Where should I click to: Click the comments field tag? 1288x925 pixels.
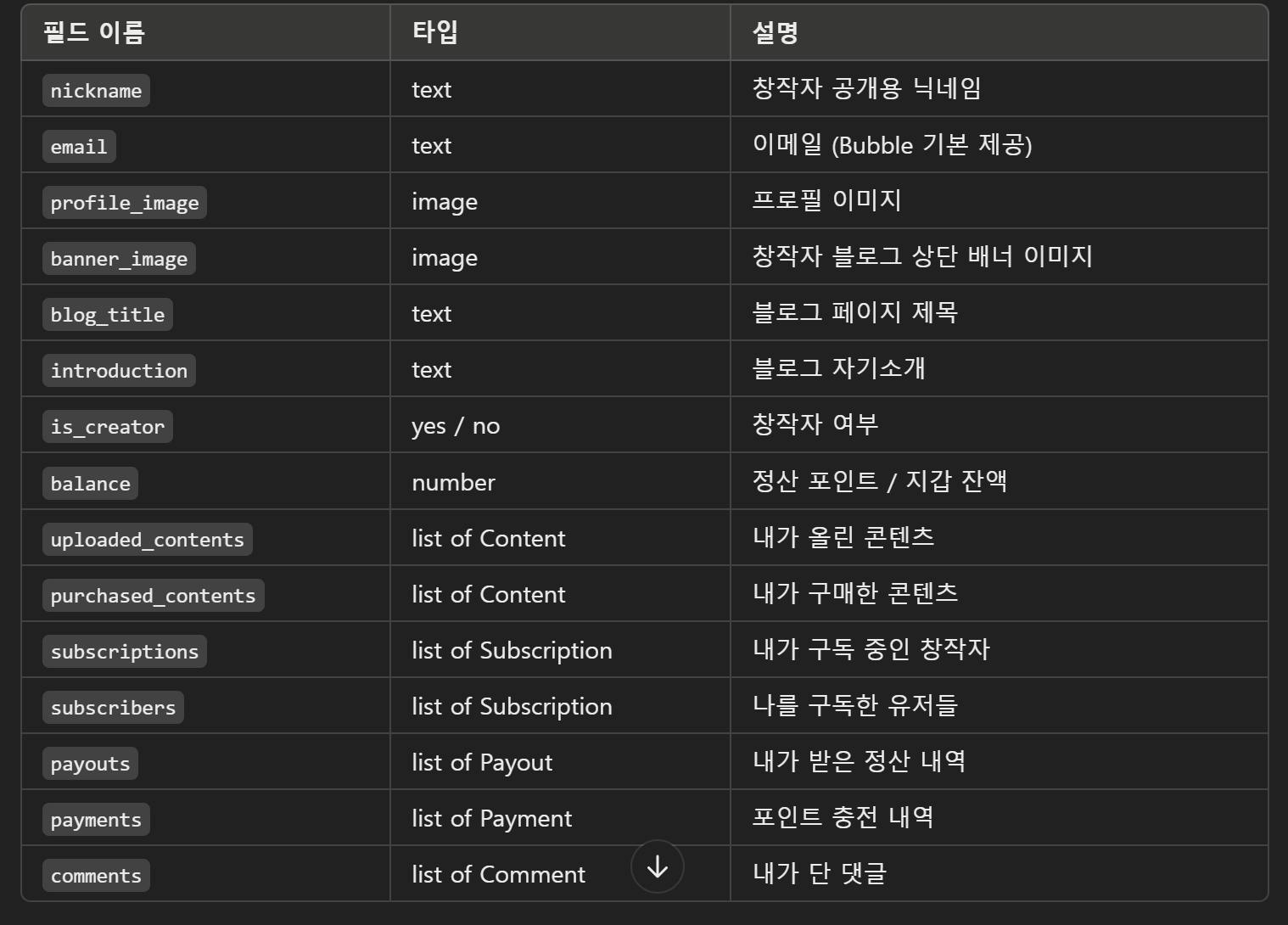coord(96,876)
